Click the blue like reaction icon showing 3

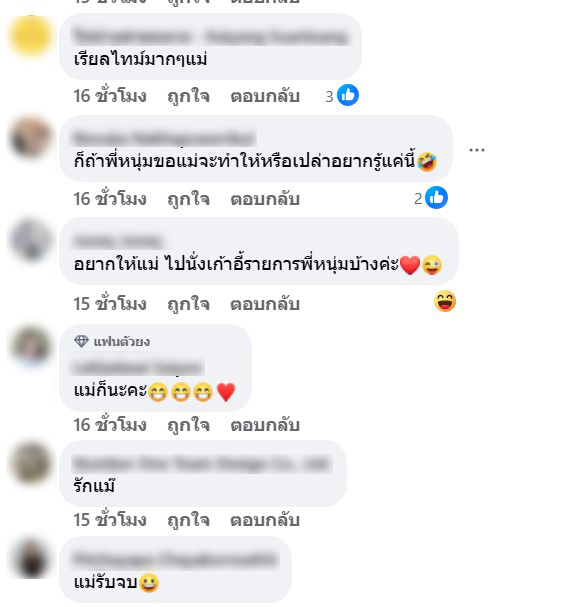coord(348,95)
